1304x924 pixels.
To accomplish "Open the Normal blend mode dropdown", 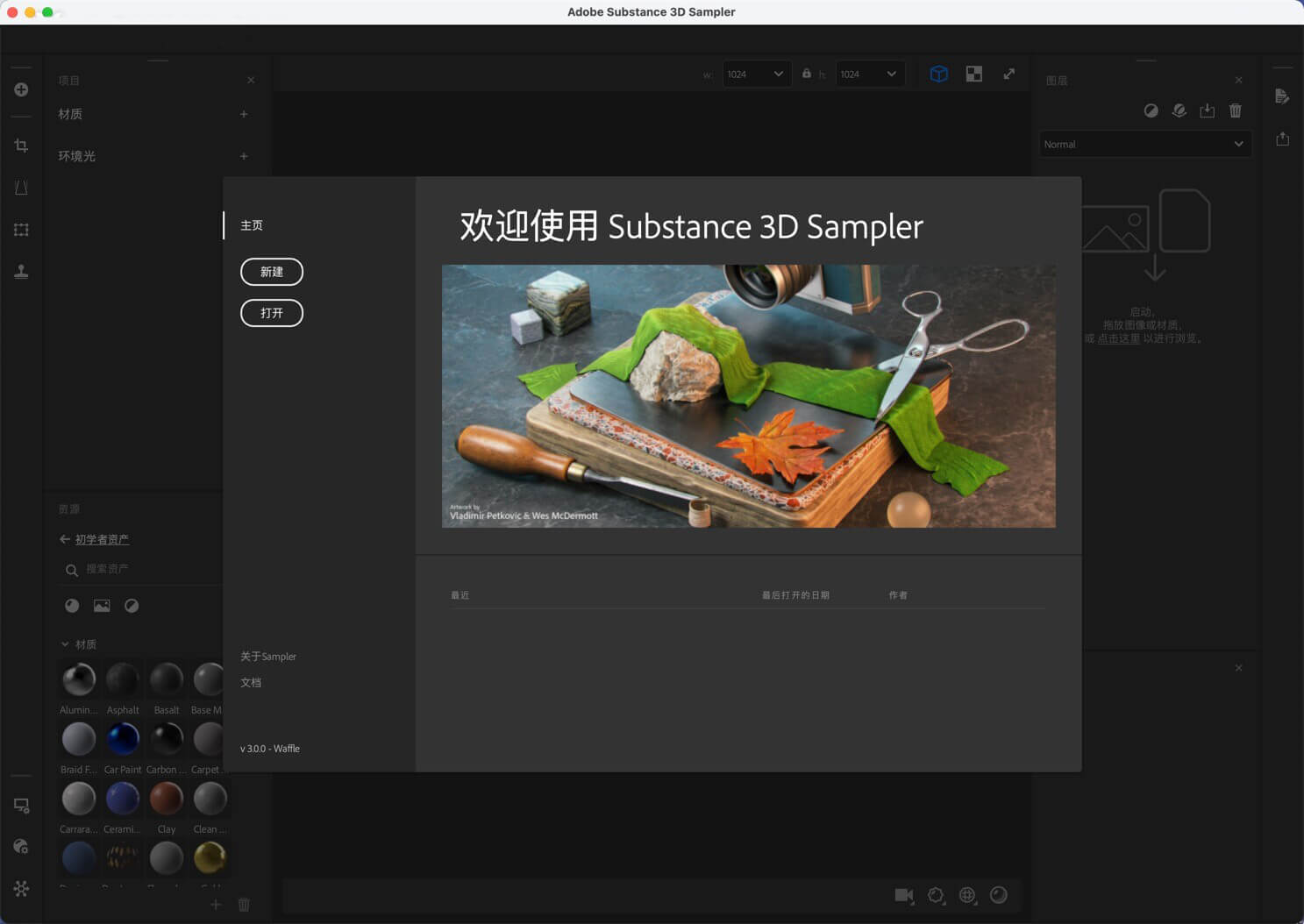I will pos(1144,144).
